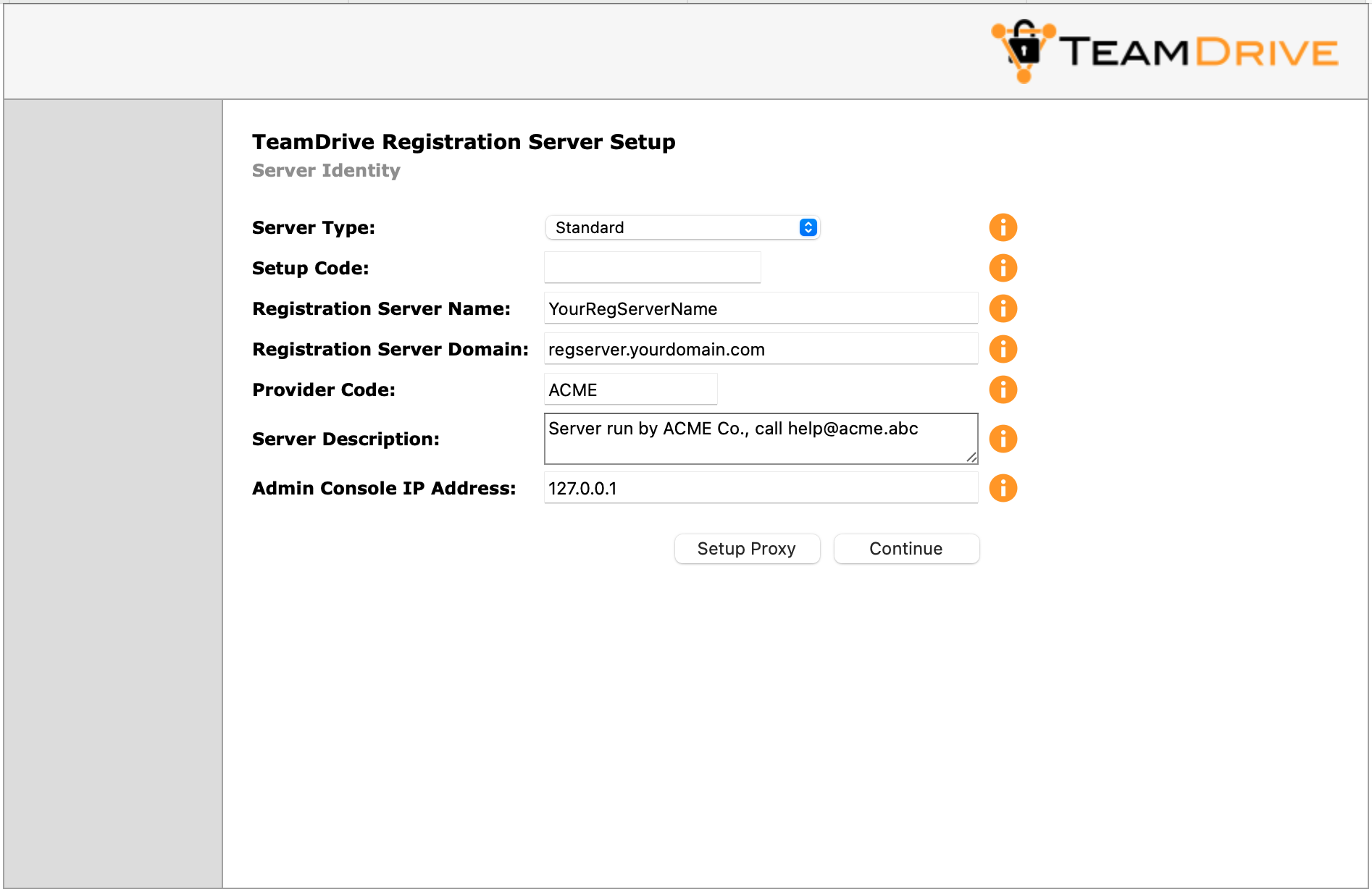Viewport: 1372px width, 892px height.
Task: View help for Registration Server Domain
Action: [1003, 348]
